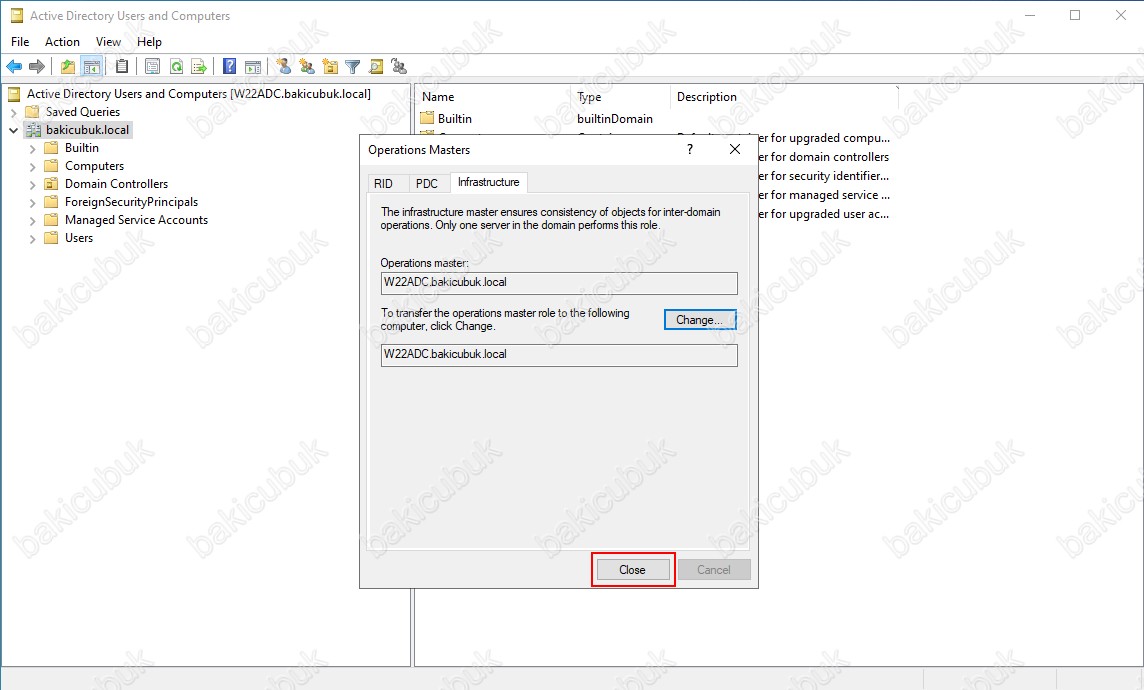The image size is (1144, 690).
Task: Sort the list by the Name column header
Action: (x=492, y=97)
